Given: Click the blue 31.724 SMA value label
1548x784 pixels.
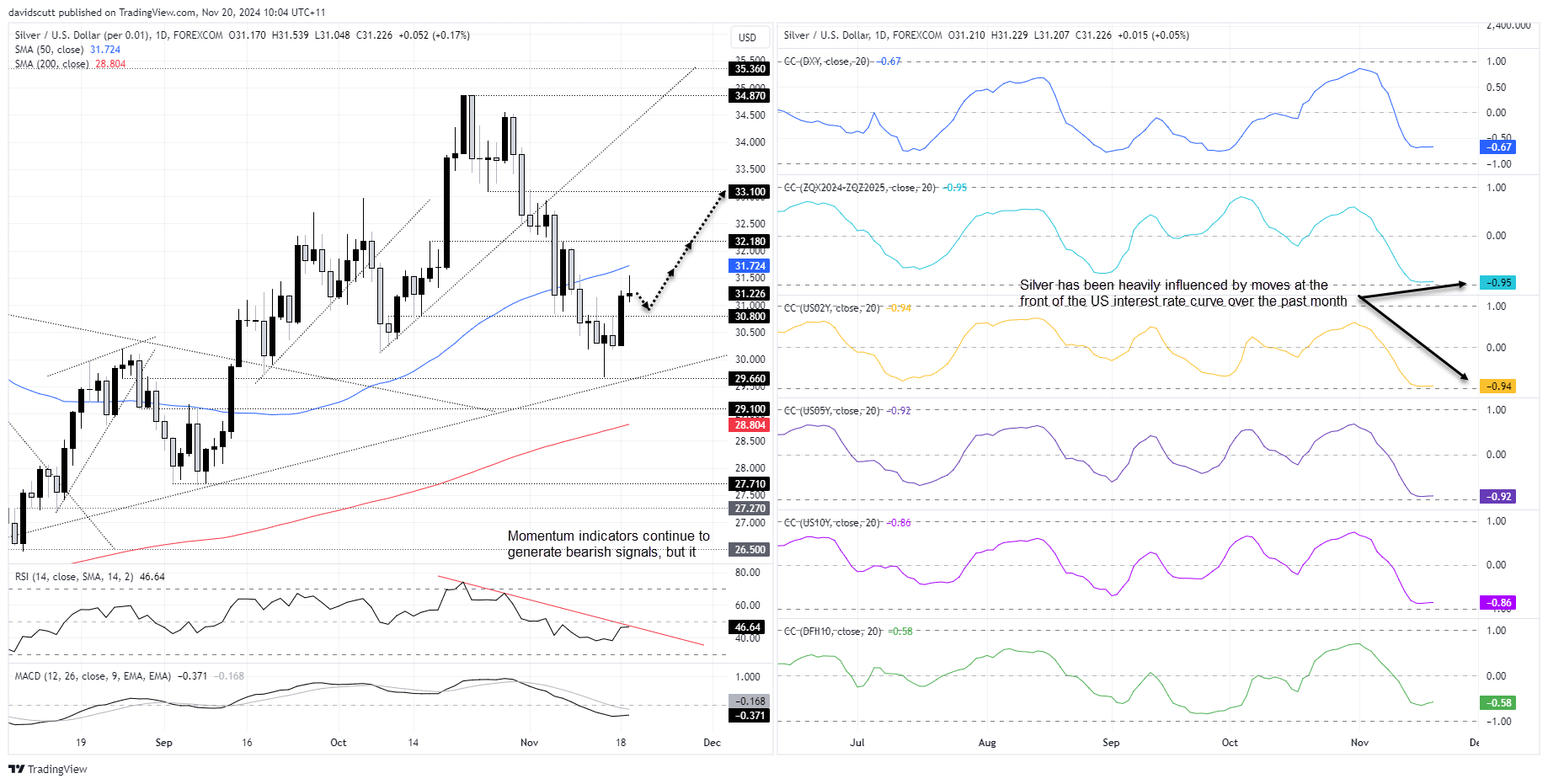Looking at the screenshot, I should click(750, 266).
